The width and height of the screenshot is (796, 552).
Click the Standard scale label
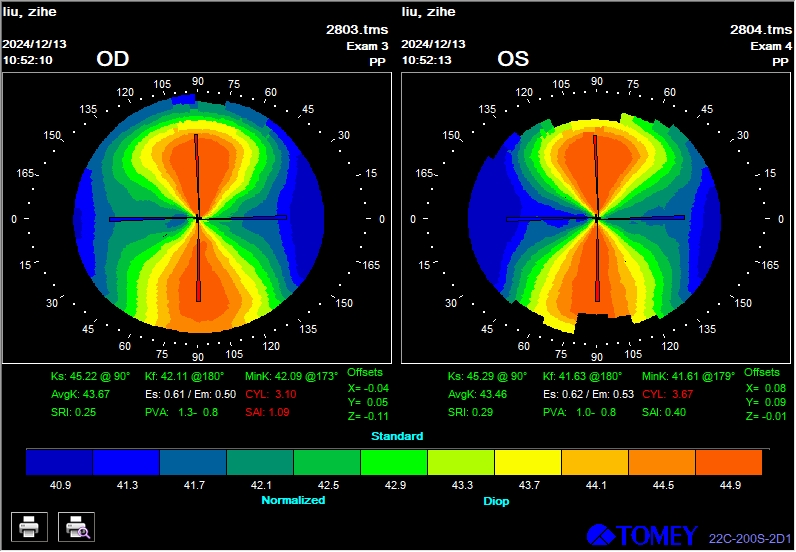pyautogui.click(x=397, y=436)
